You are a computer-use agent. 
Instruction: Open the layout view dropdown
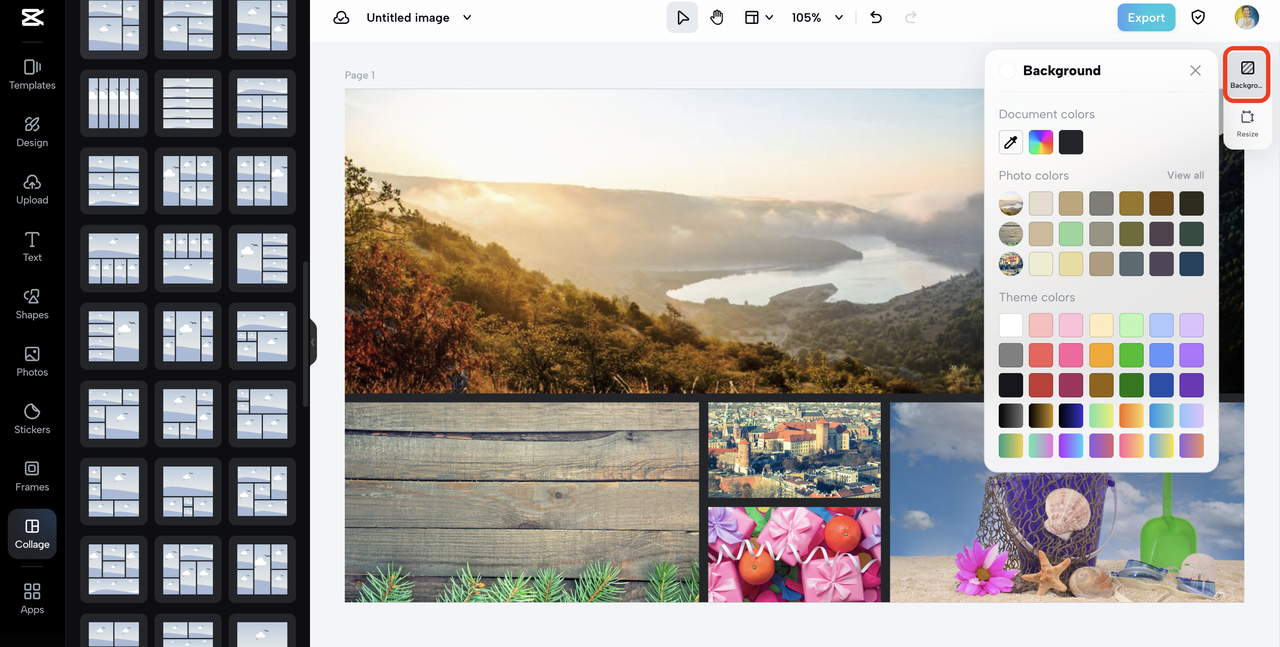point(759,17)
